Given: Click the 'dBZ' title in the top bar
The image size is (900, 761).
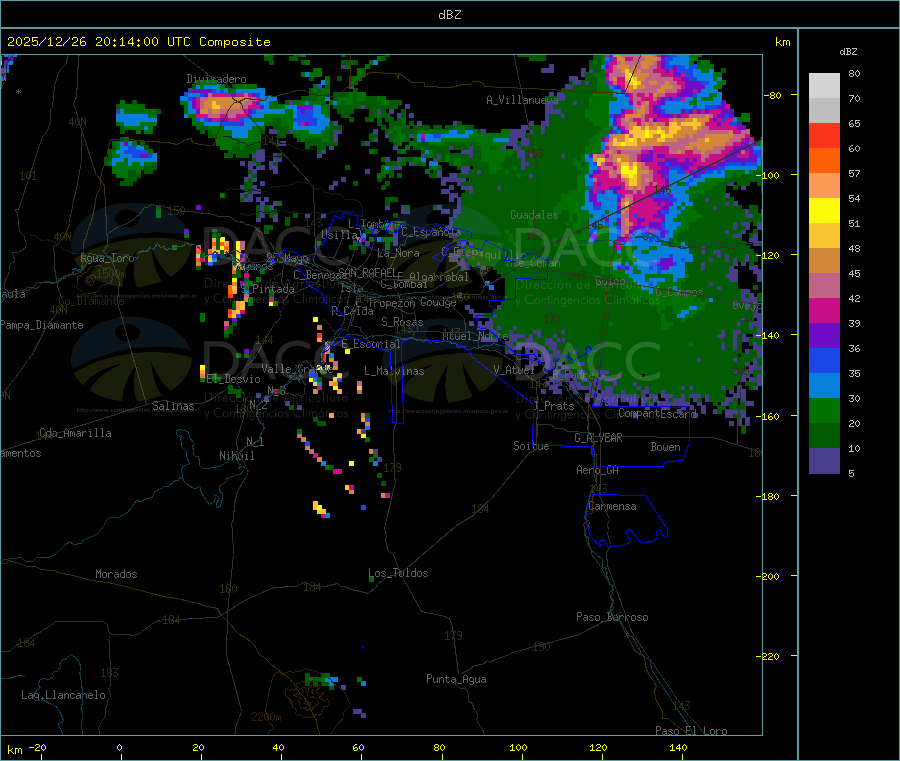Looking at the screenshot, I should [449, 14].
